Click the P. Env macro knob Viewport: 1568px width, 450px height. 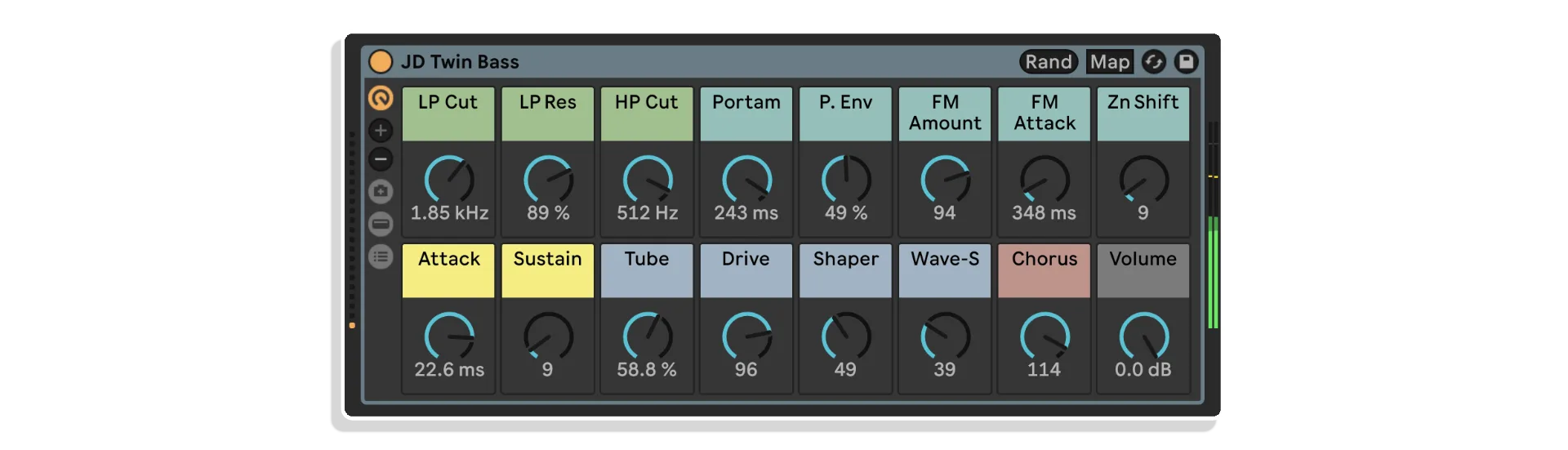tap(846, 180)
